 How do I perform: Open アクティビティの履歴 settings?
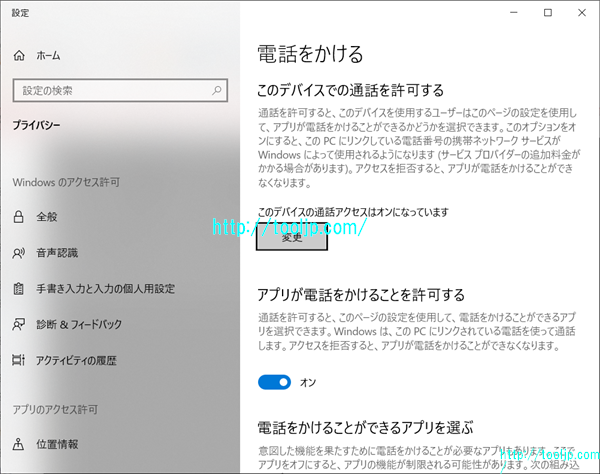click(76, 360)
